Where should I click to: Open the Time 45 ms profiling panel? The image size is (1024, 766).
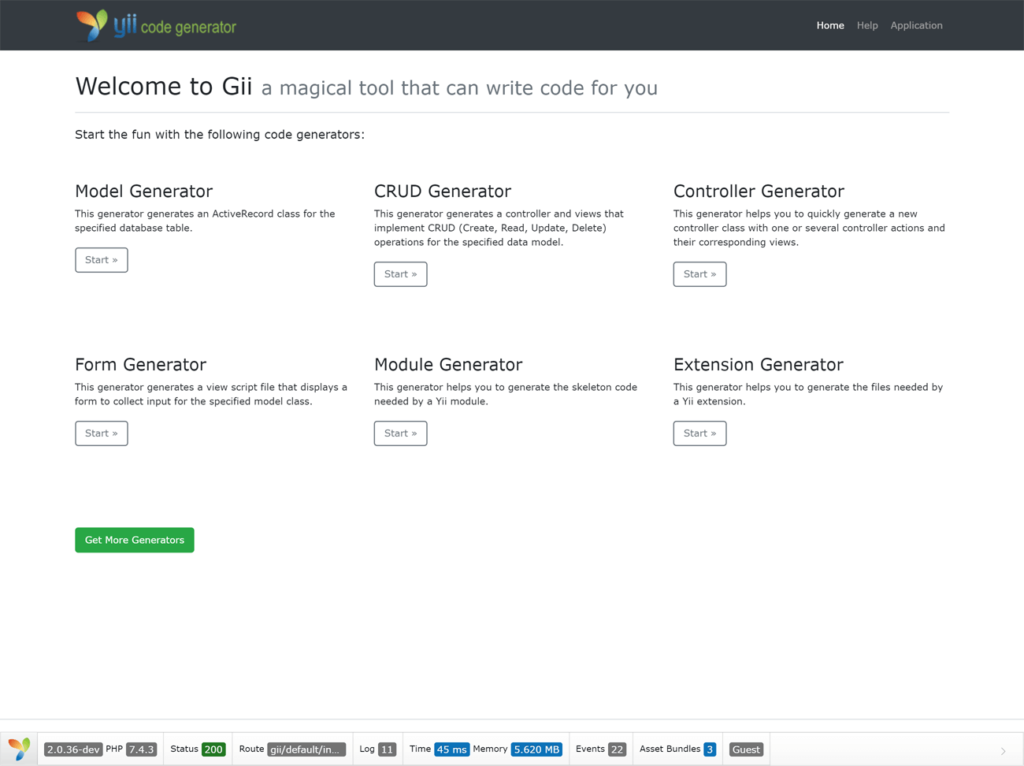pyautogui.click(x=439, y=749)
